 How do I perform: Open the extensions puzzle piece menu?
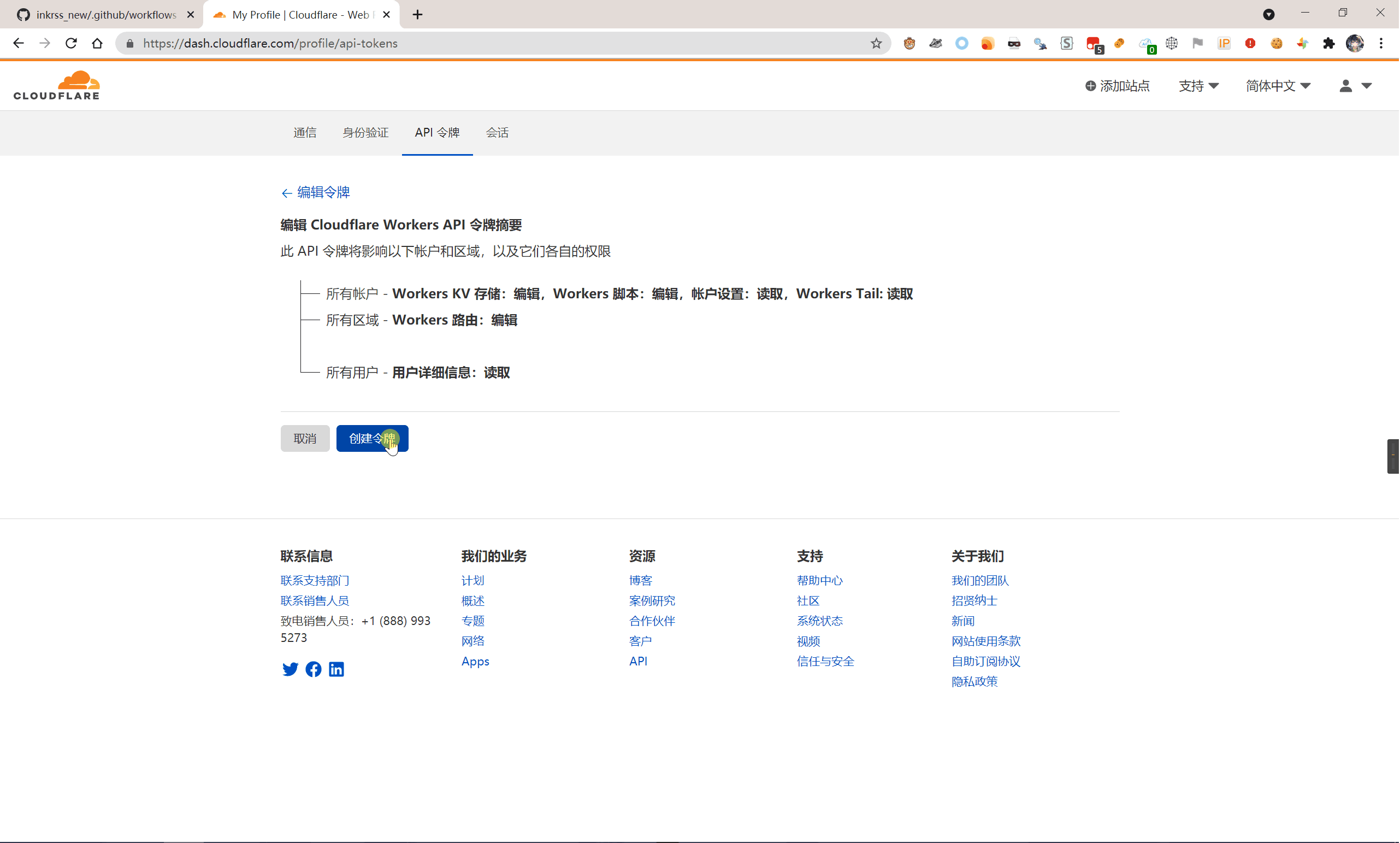(x=1328, y=43)
